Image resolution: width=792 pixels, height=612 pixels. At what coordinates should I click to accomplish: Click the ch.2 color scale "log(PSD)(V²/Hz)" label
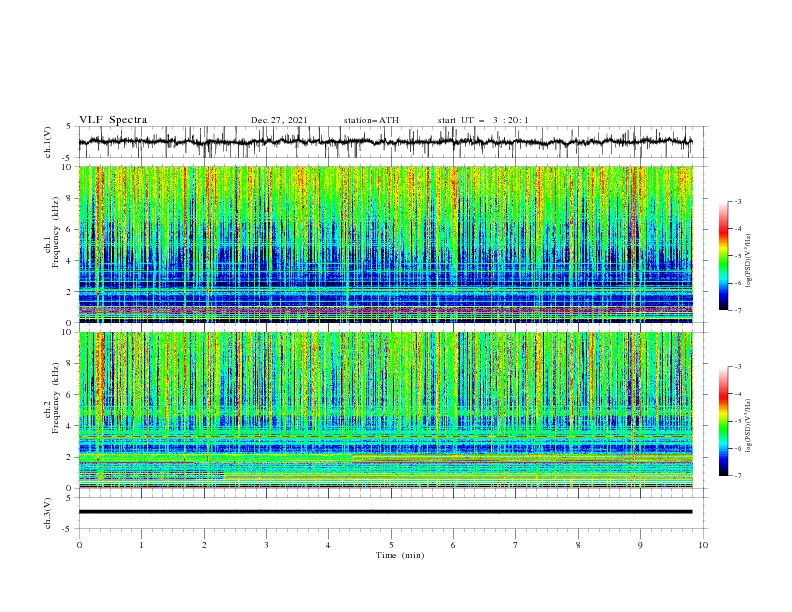tap(749, 425)
